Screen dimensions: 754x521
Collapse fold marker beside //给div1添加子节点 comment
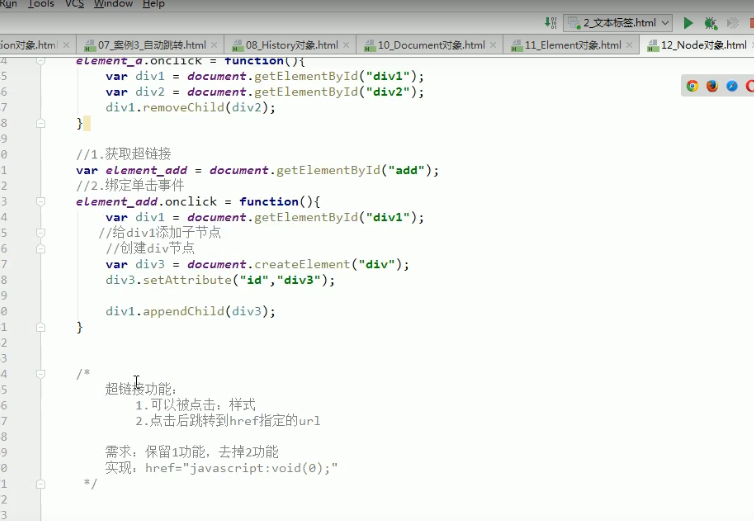coord(40,233)
